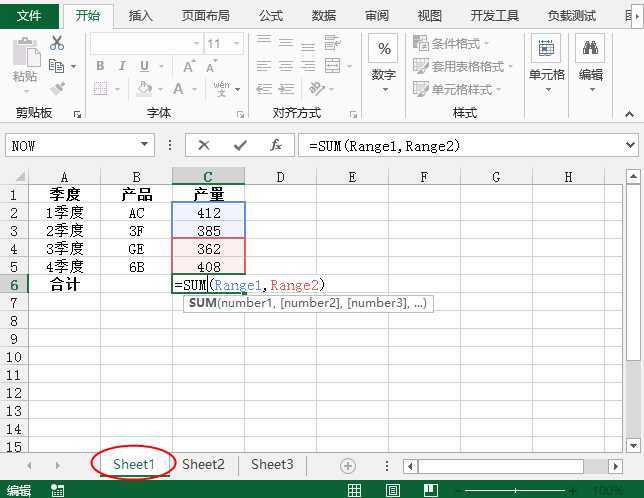Click the Paste clipboard icon

pos(26,52)
